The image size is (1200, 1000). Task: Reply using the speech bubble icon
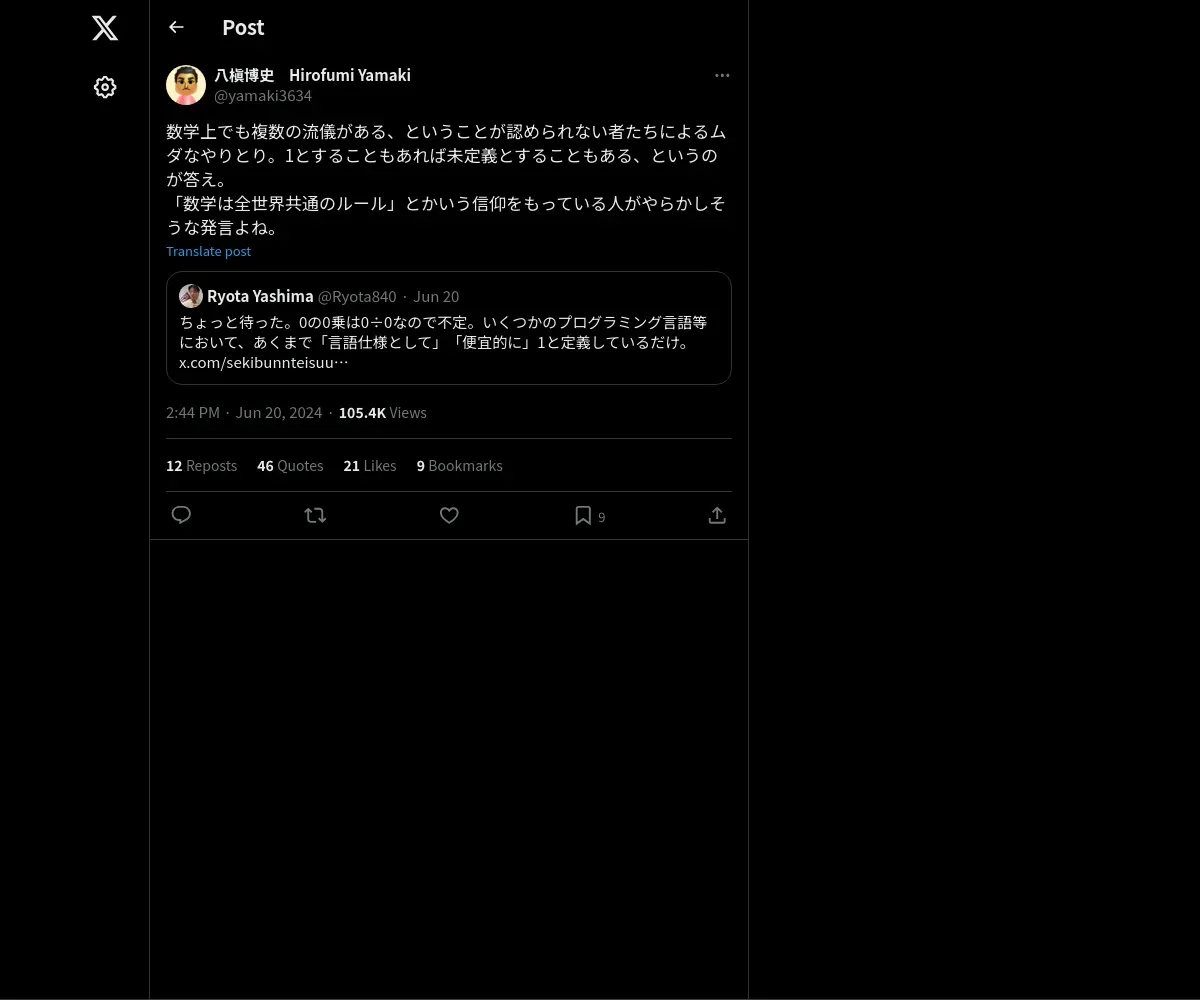click(x=181, y=515)
